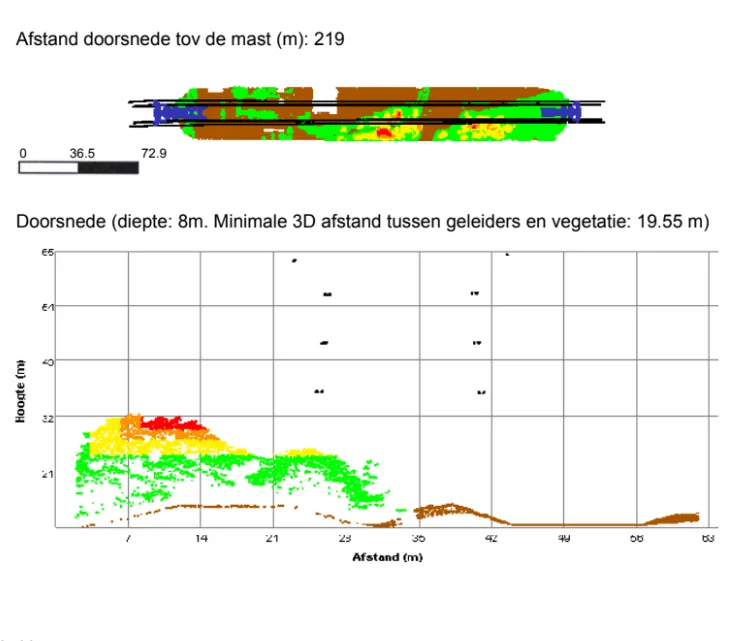
Task: Click the 'Afstand doorsnede tov de mast' heading
Action: point(180,39)
